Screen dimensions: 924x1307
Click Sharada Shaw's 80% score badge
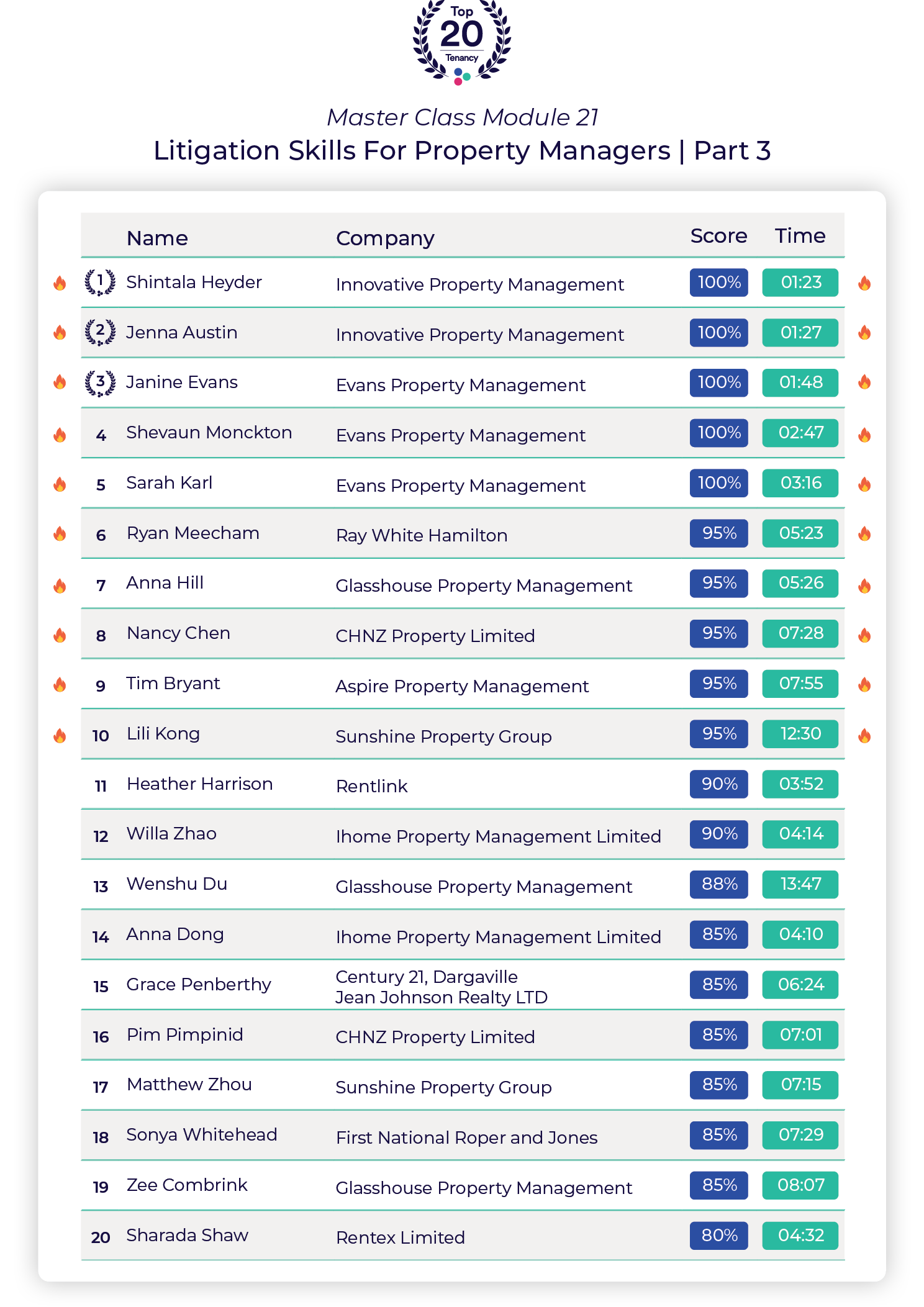719,1236
